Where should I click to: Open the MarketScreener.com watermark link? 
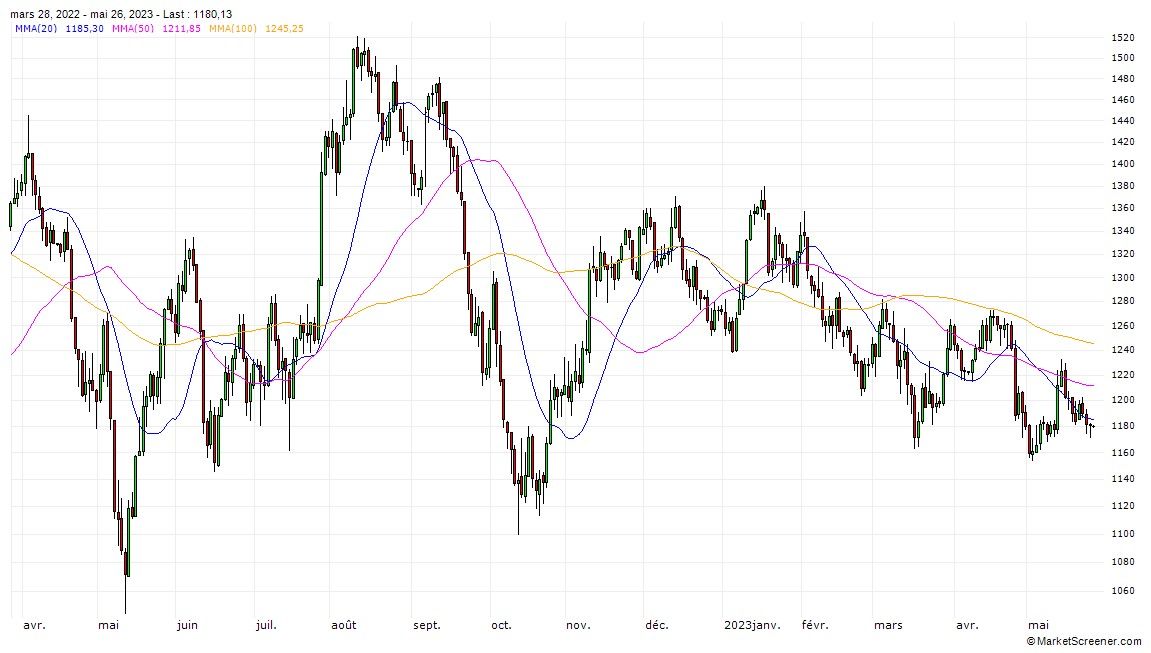1083,640
